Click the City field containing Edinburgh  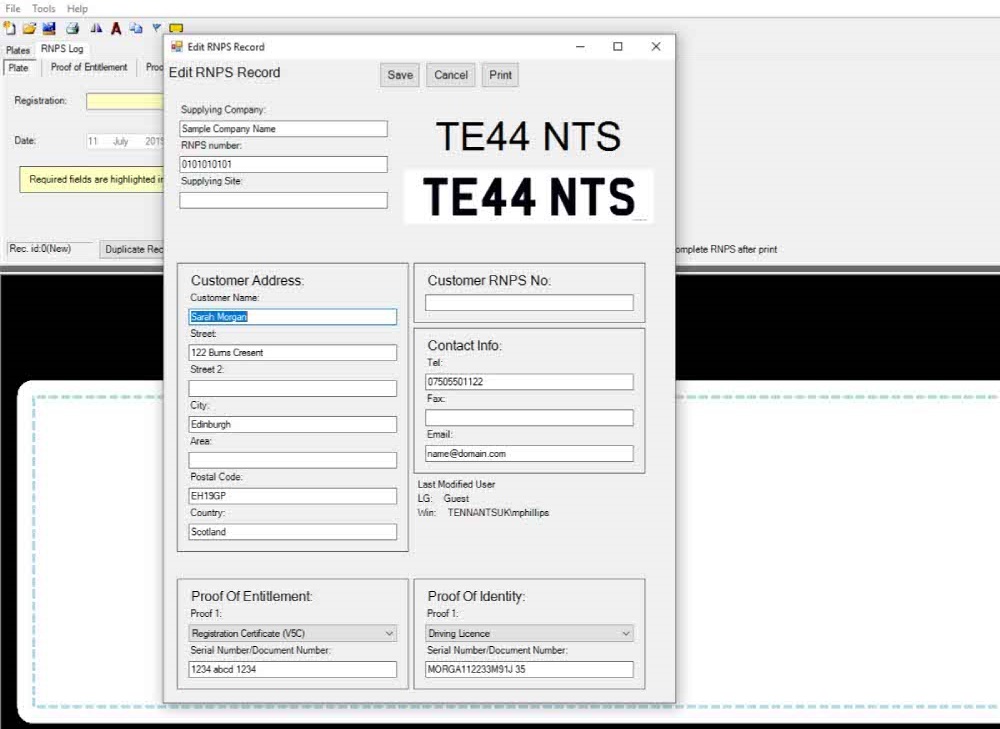pos(293,424)
